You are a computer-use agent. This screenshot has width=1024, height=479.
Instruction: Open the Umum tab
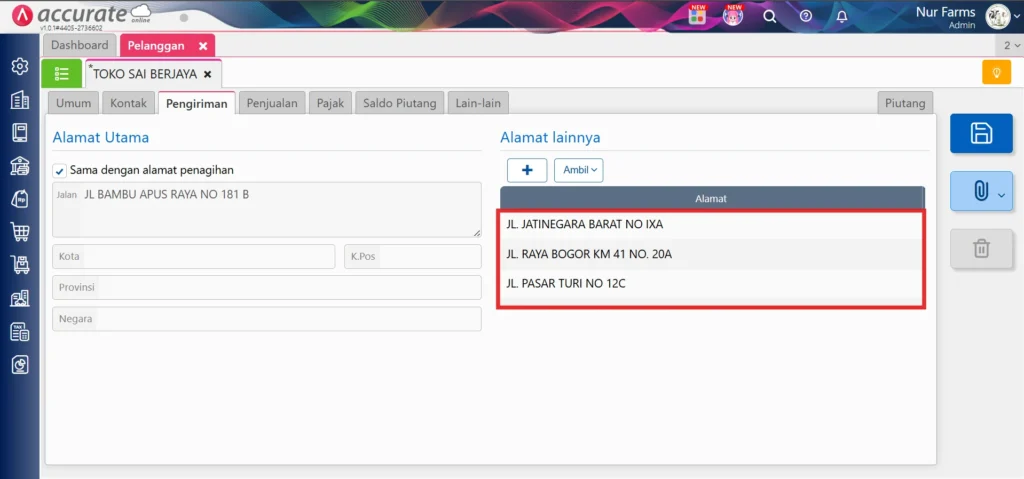[73, 103]
